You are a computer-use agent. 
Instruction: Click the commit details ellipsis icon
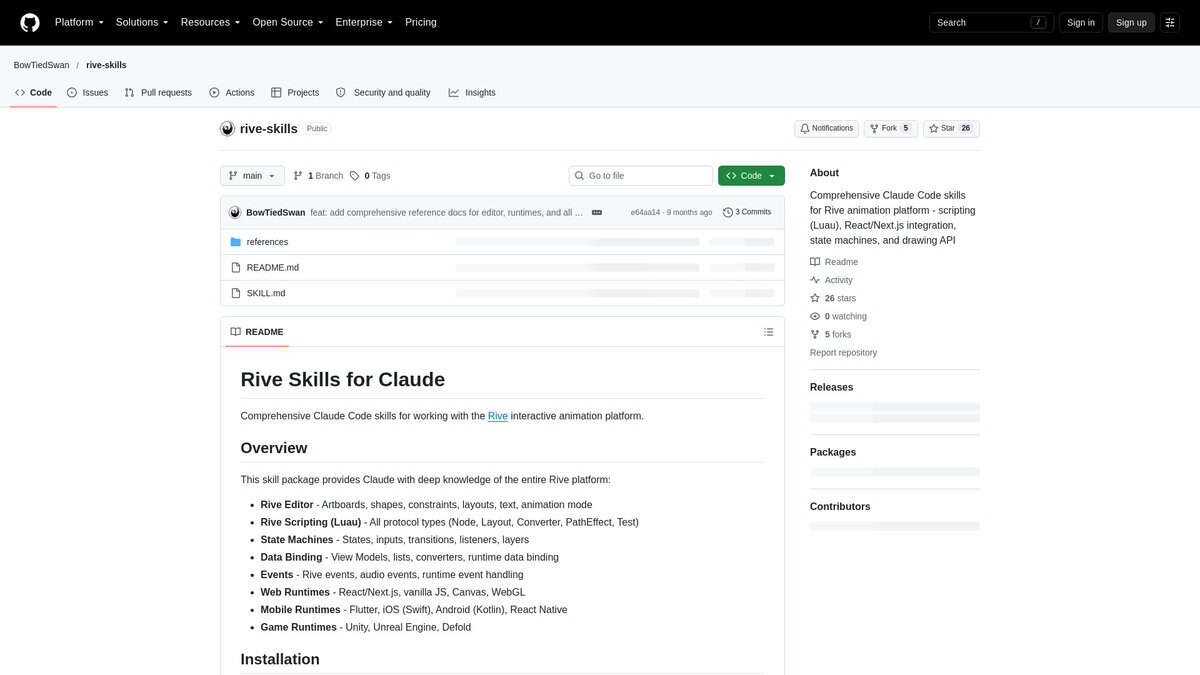(597, 212)
